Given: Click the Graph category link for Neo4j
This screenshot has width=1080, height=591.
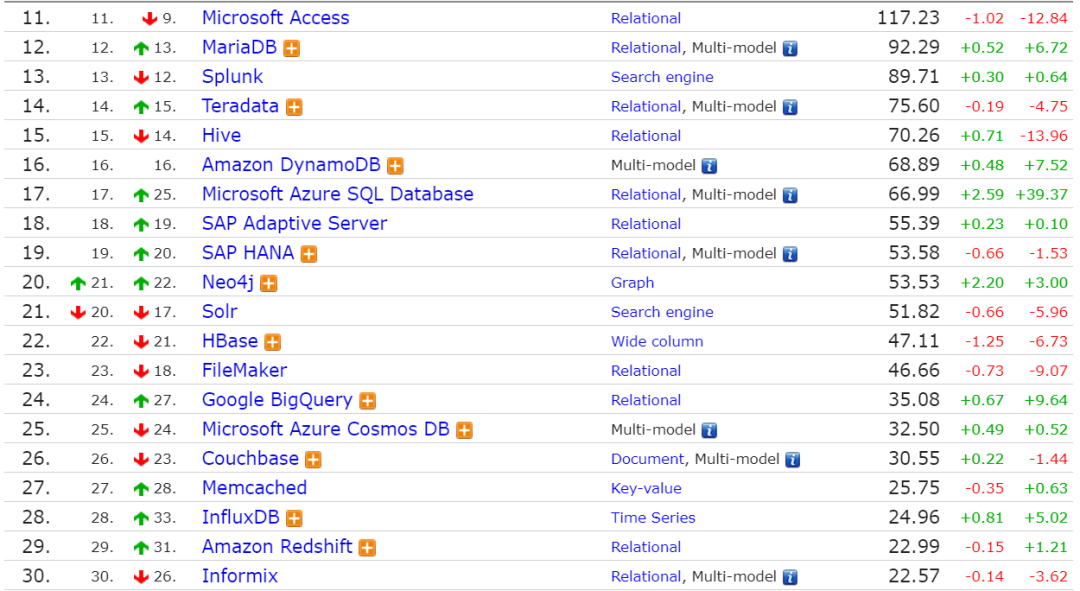Looking at the screenshot, I should click(632, 283).
